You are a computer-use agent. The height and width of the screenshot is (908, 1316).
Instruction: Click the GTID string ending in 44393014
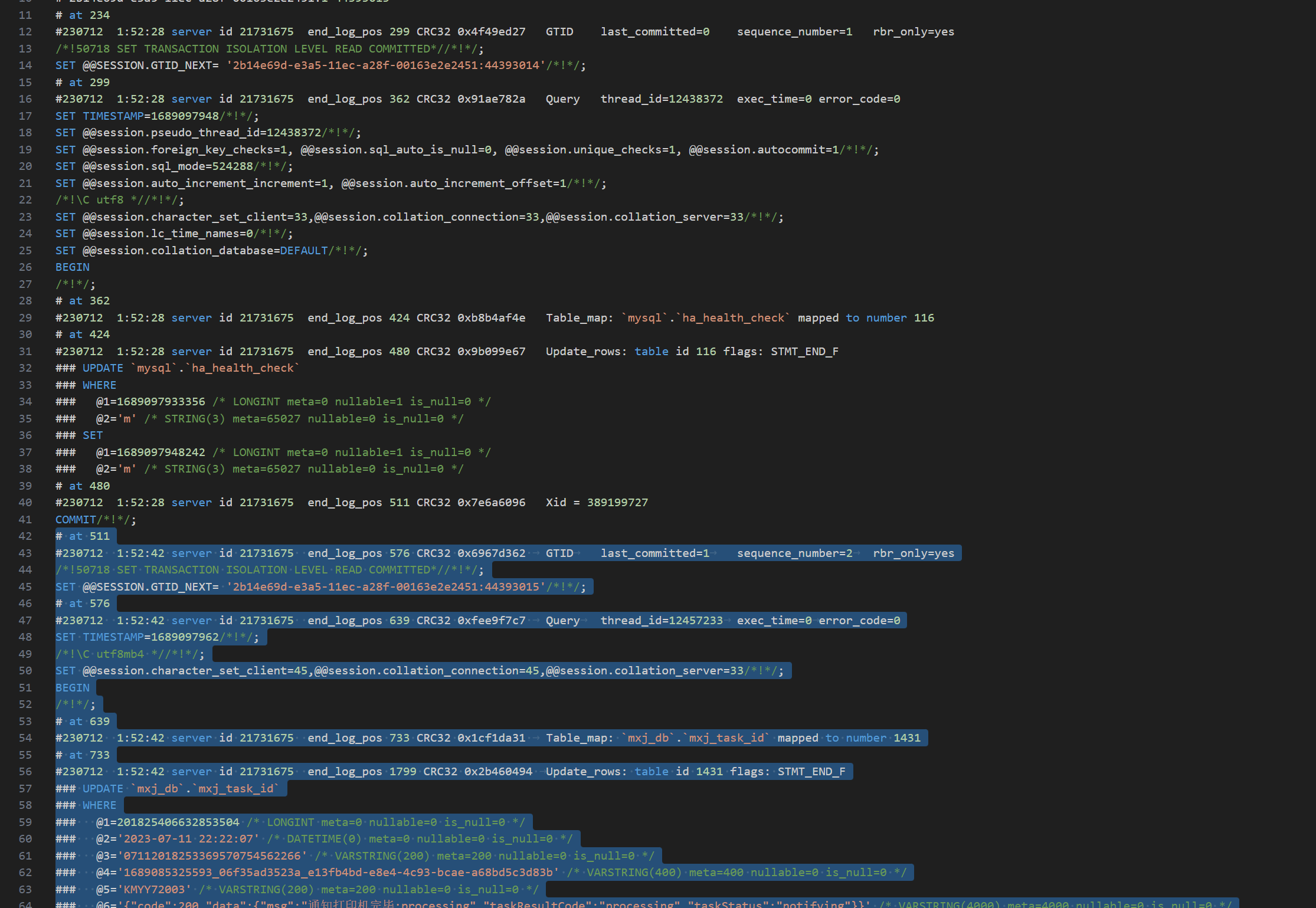pos(386,65)
